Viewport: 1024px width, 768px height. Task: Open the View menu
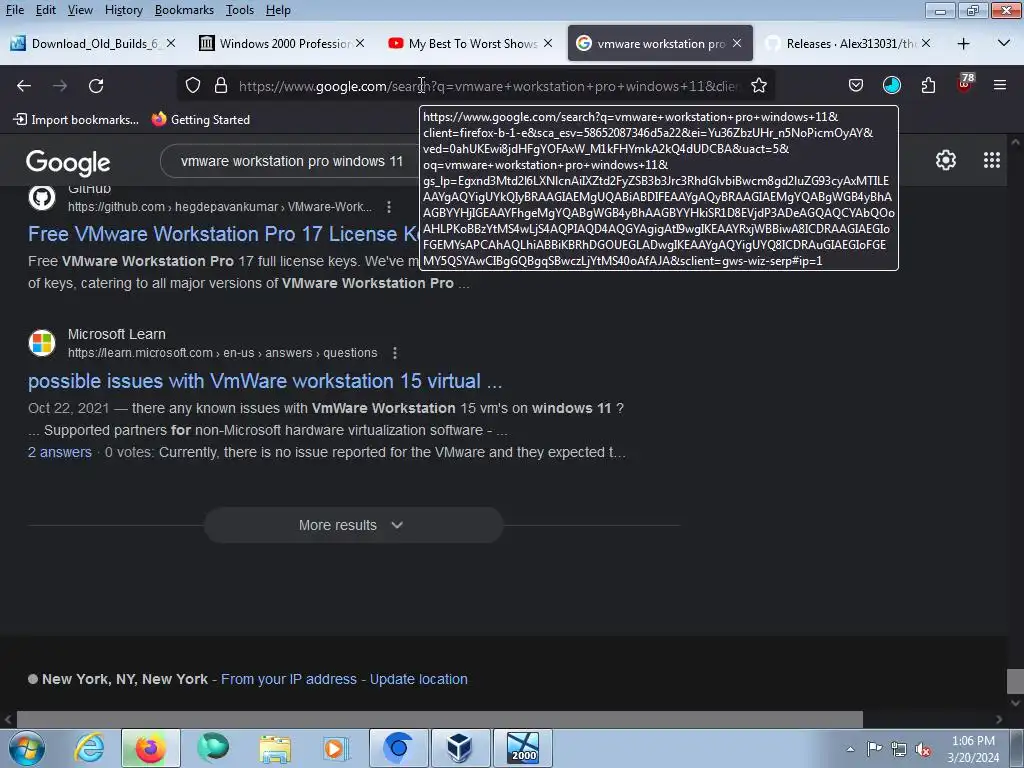[x=80, y=10]
